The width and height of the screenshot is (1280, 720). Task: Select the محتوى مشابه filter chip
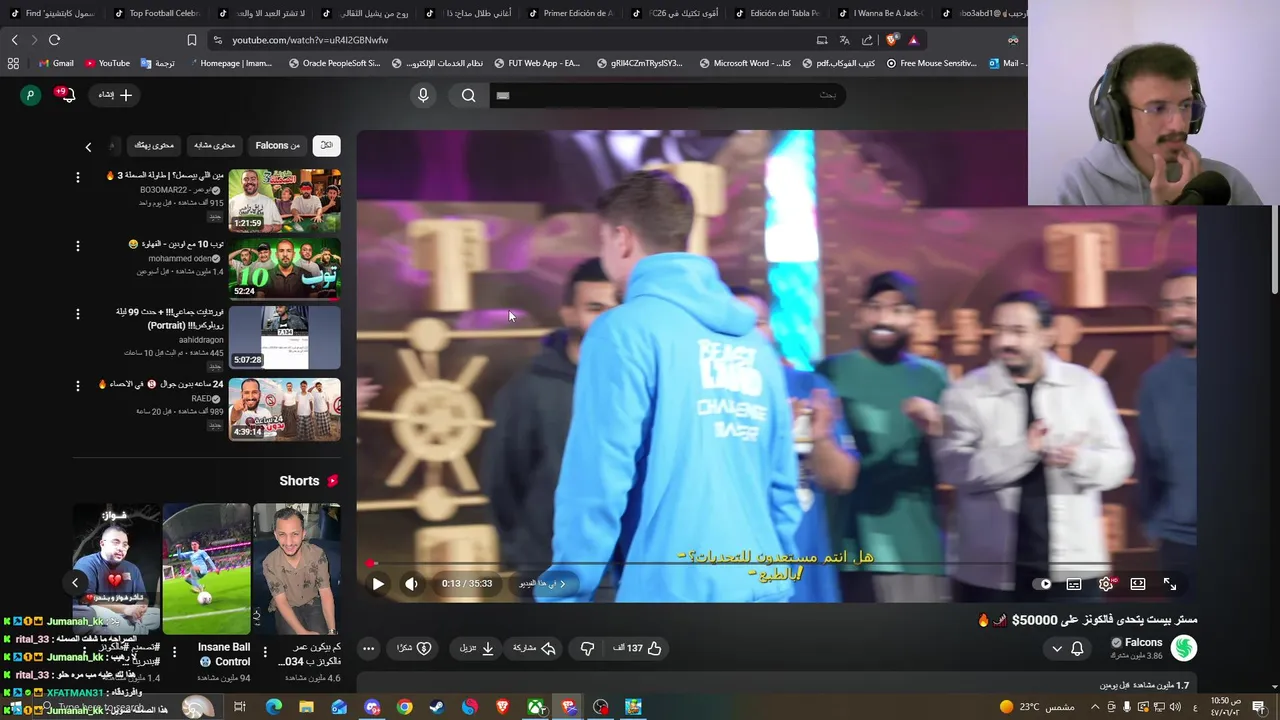(x=214, y=145)
